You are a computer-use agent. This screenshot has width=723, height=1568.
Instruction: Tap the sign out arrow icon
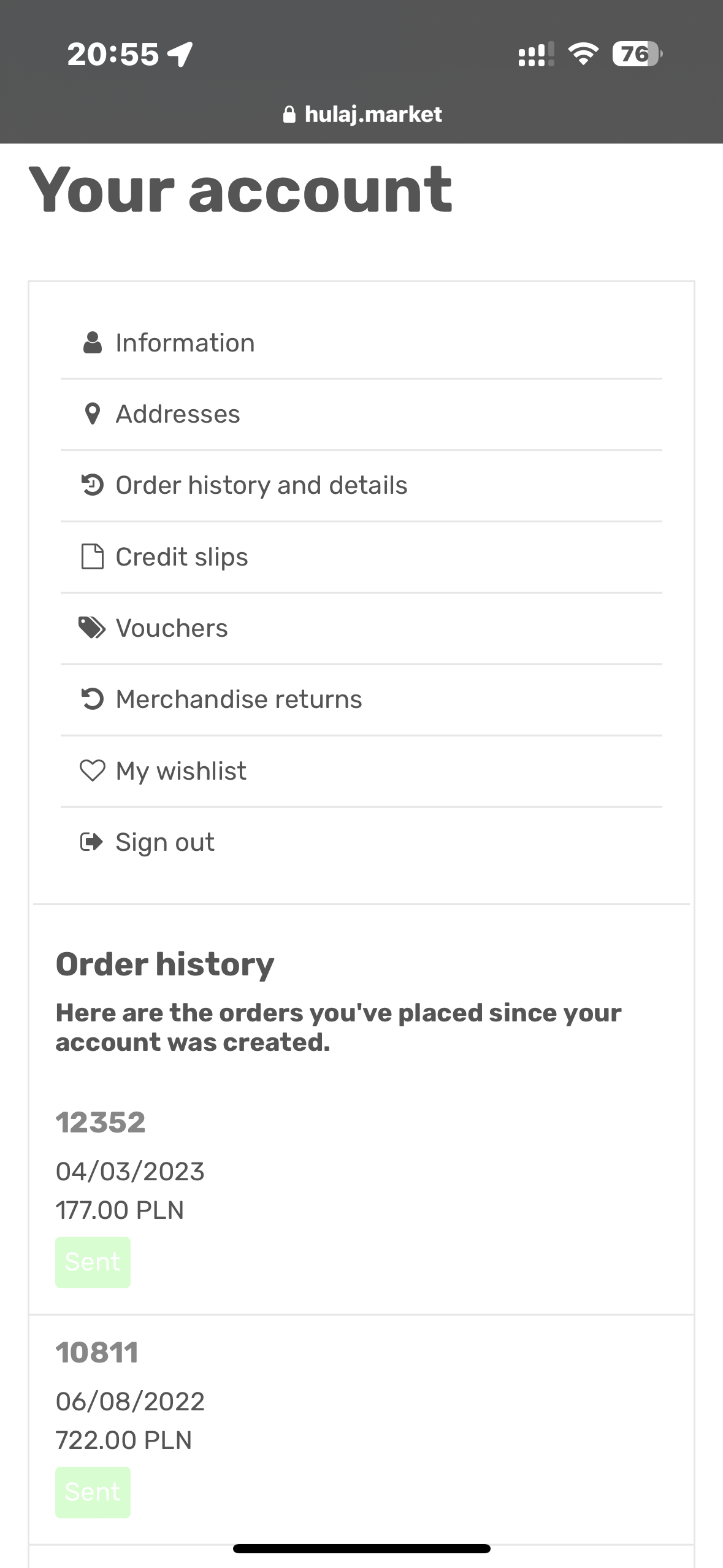92,842
